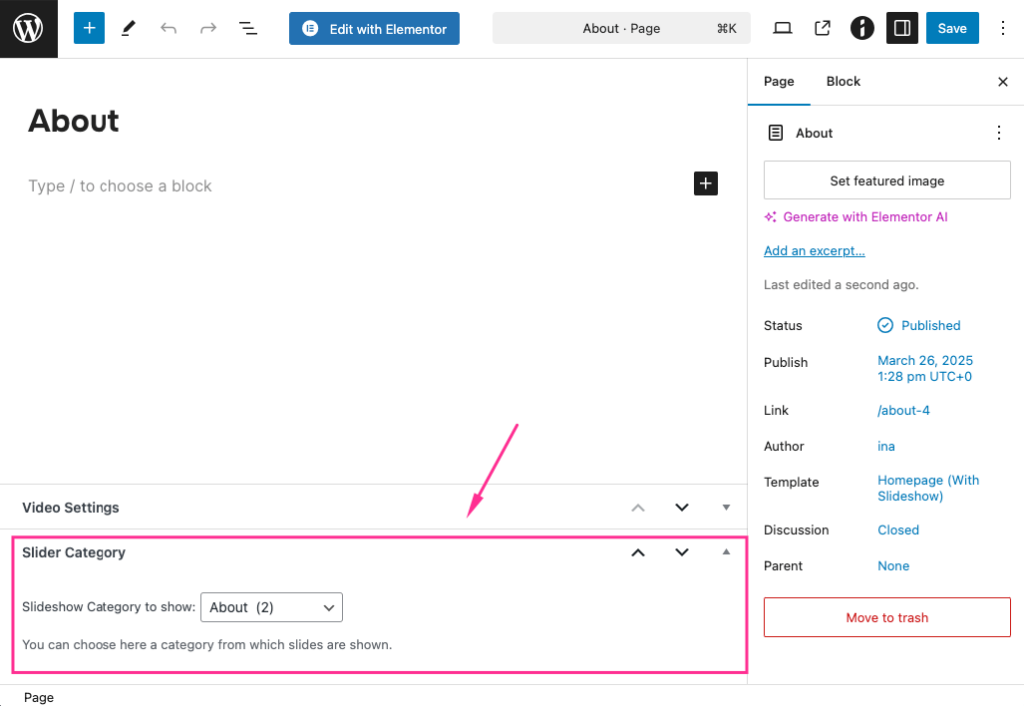Open the About · Page command palette

click(x=621, y=28)
